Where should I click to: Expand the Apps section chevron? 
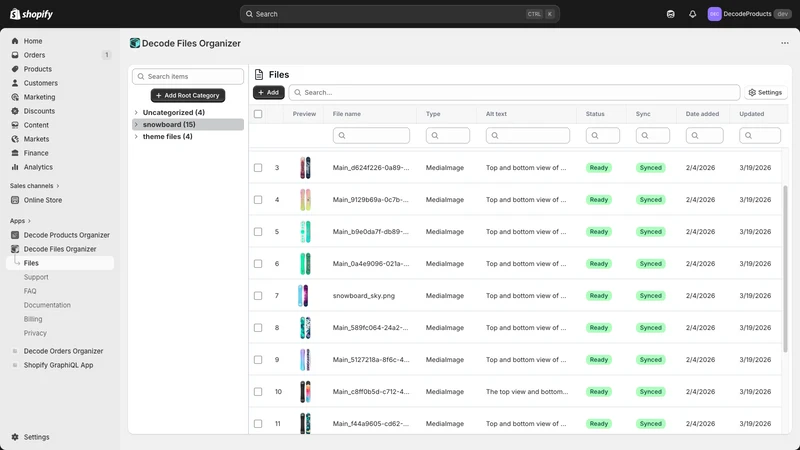click(x=29, y=221)
